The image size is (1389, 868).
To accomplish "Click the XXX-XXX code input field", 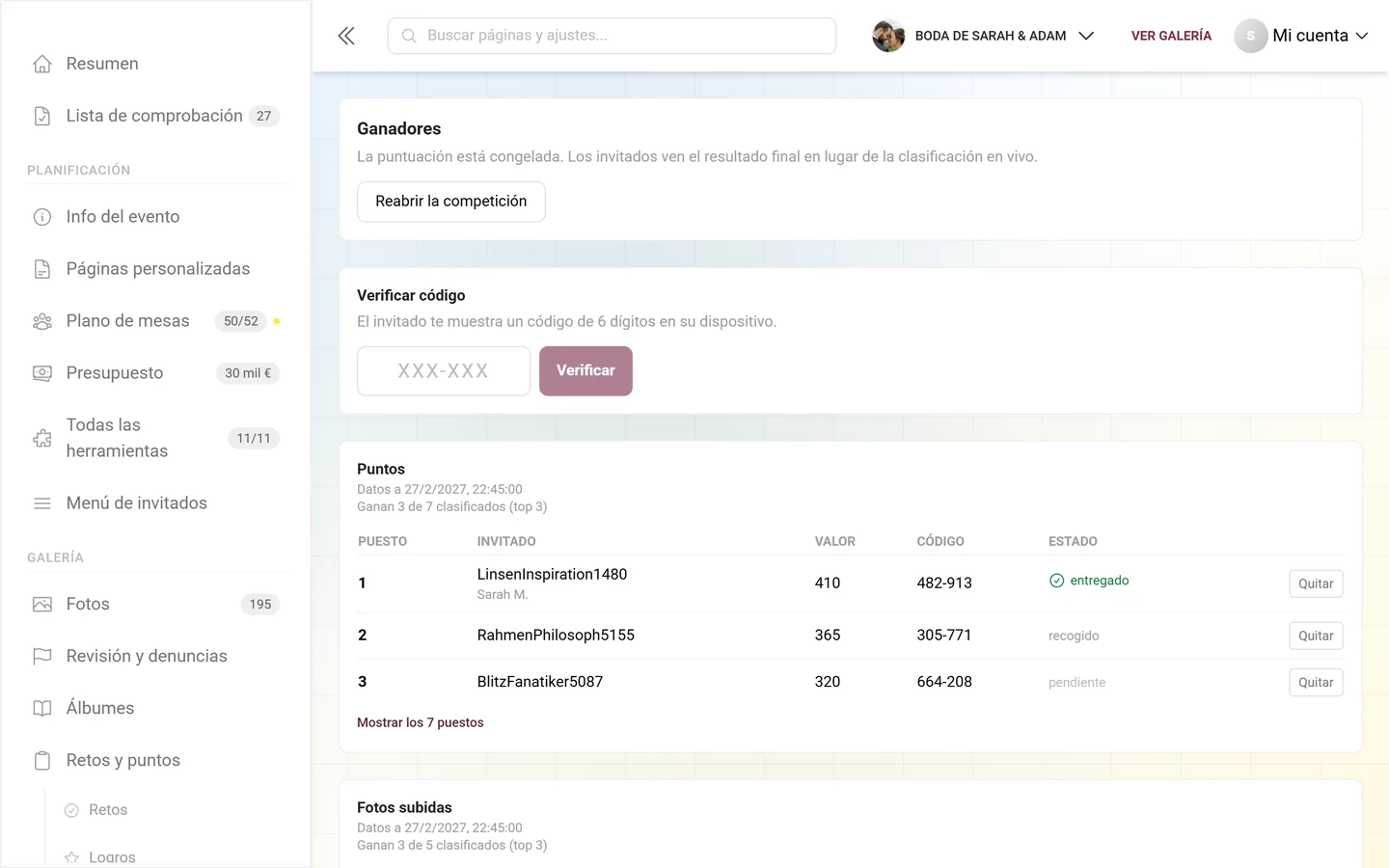I will coord(444,370).
